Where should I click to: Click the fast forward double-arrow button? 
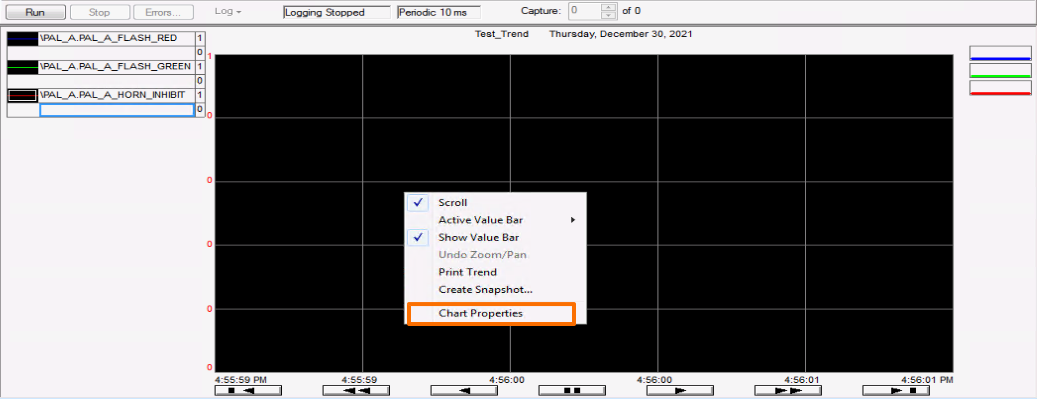point(788,390)
